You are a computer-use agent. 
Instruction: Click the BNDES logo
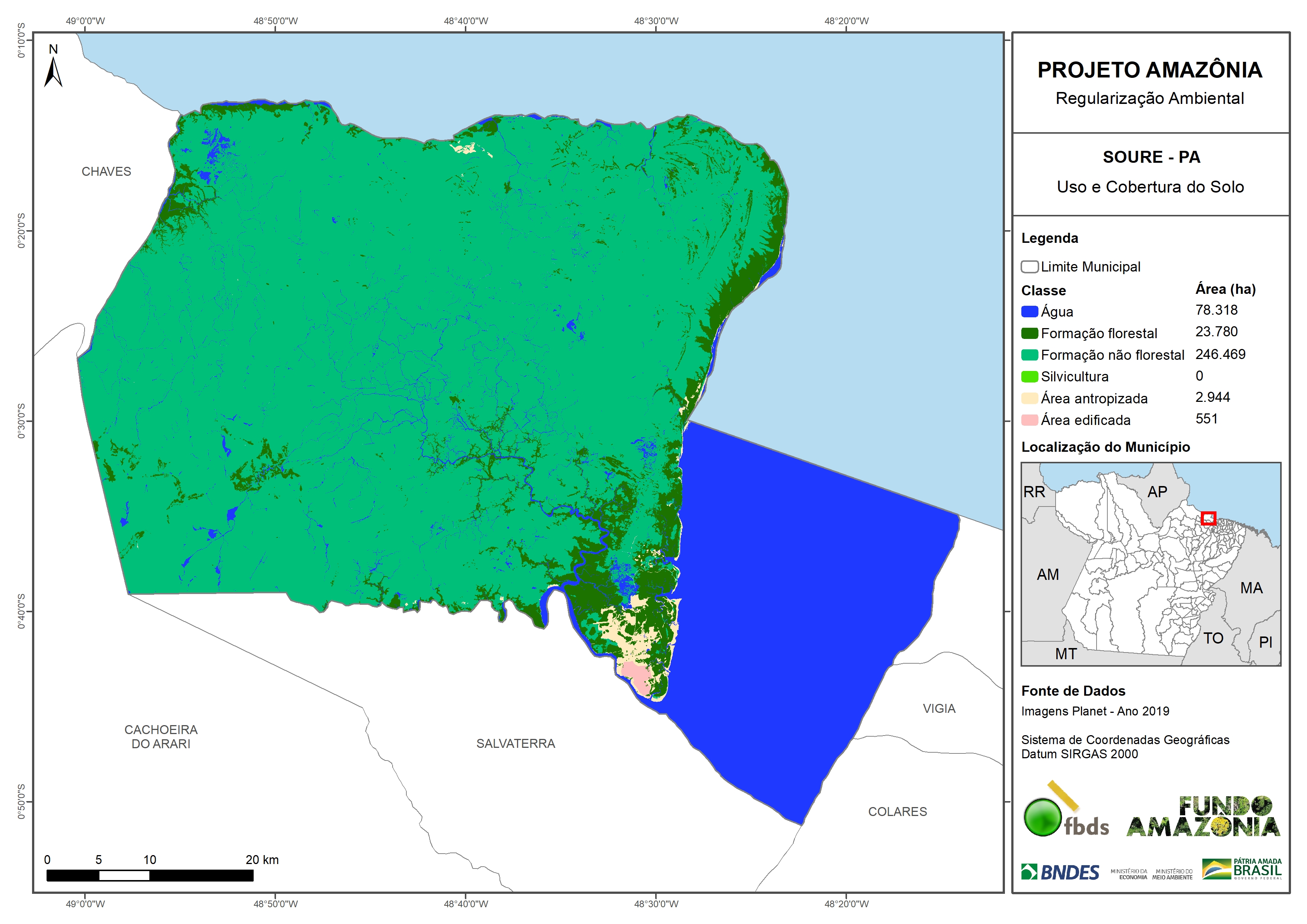1060,872
